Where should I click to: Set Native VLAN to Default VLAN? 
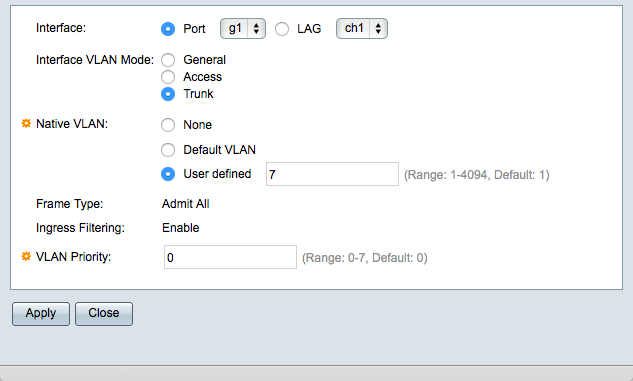(168, 150)
